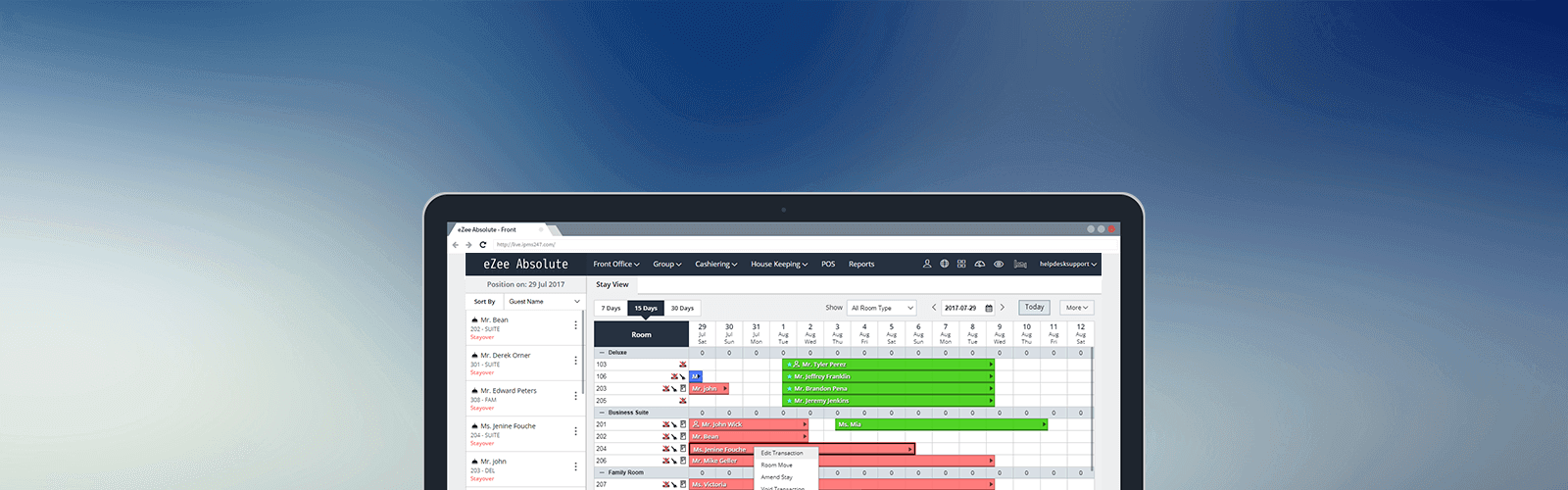The height and width of the screenshot is (490, 1568).
Task: Click the Today button
Action: (x=1034, y=308)
